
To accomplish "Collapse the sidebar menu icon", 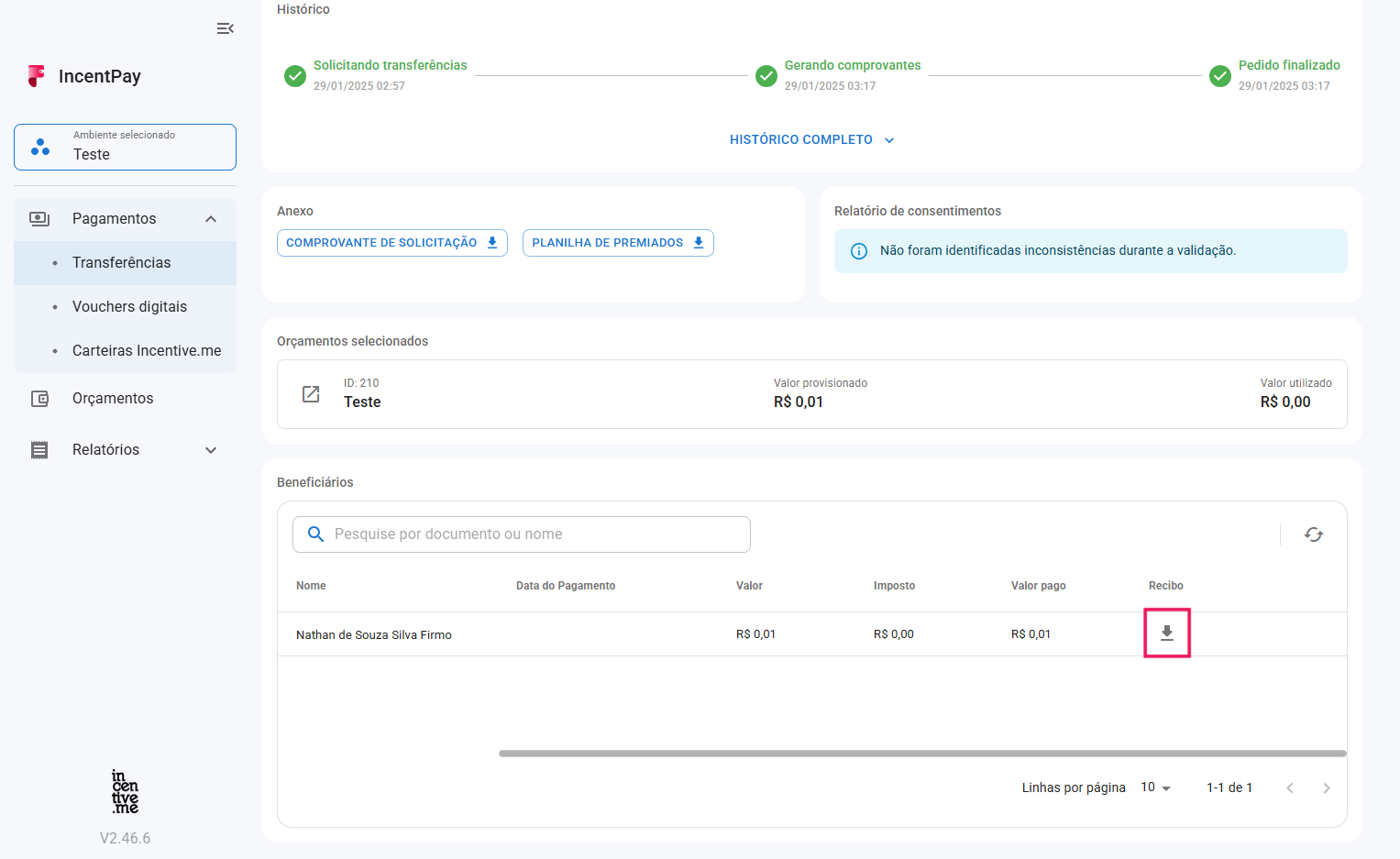I will pos(225,28).
